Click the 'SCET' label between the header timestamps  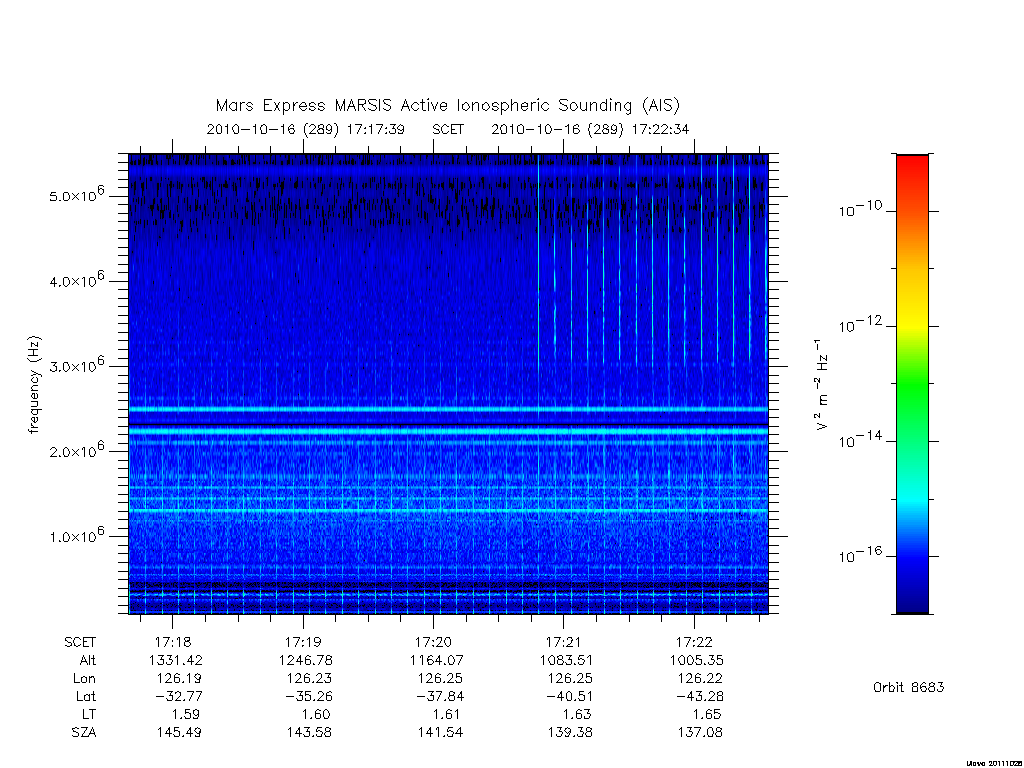pos(448,129)
